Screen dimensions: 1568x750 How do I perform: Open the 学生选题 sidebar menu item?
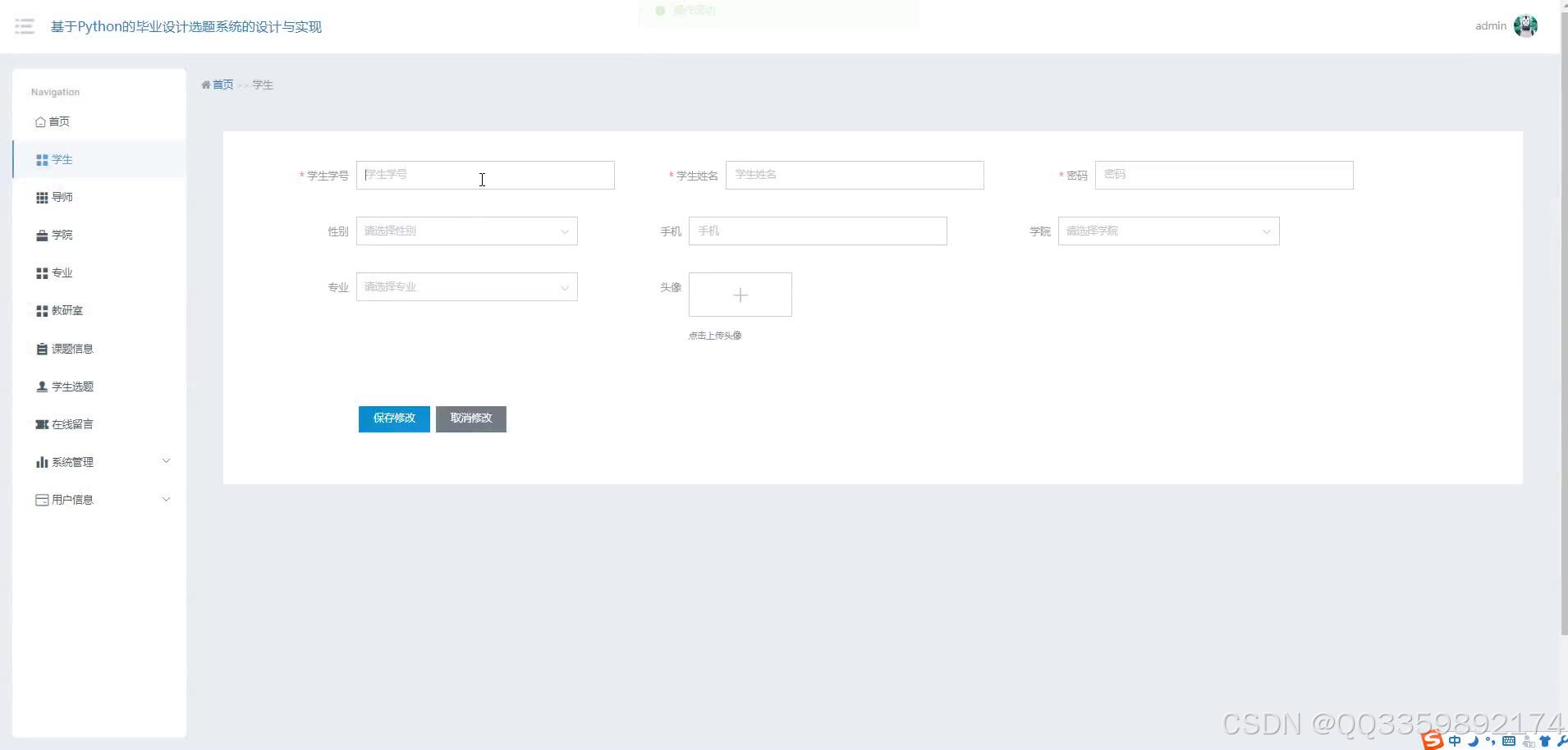[x=99, y=386]
